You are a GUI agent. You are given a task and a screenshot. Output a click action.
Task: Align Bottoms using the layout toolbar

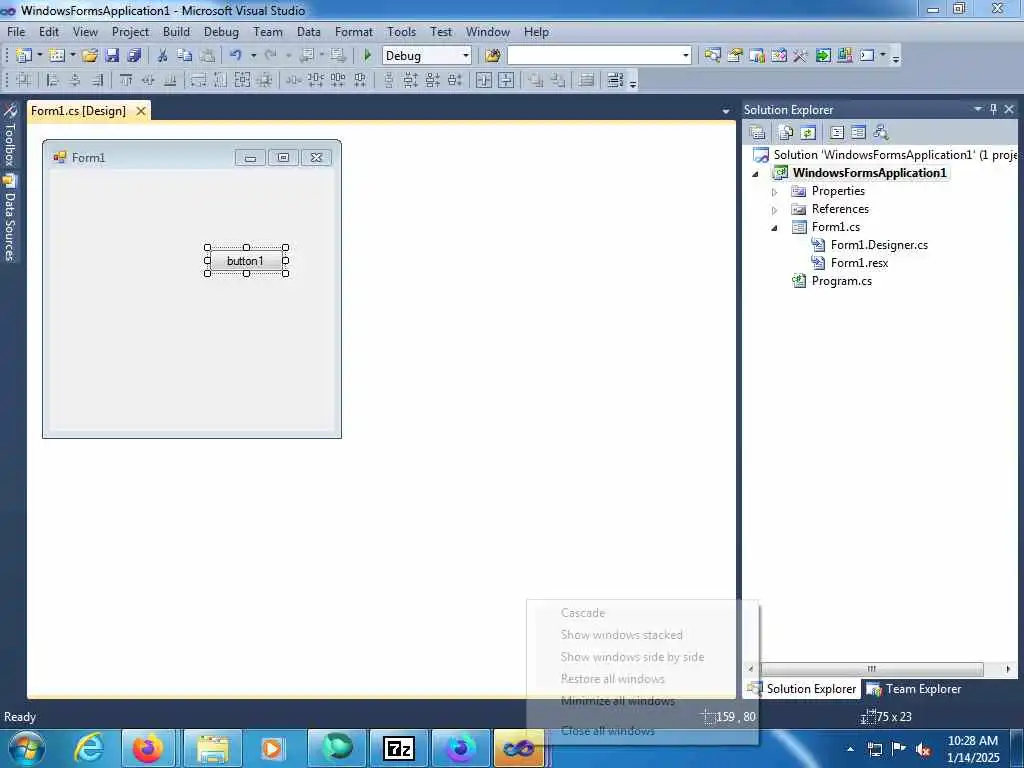click(x=170, y=80)
